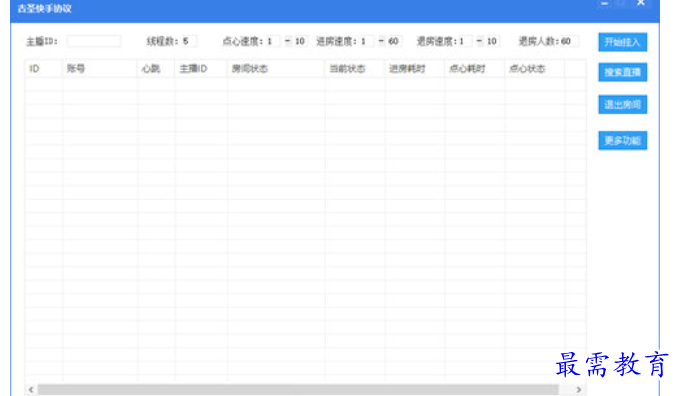Set the 点心速度 maximum field showing 10
Viewport: 677px width, 396px height.
(x=301, y=41)
